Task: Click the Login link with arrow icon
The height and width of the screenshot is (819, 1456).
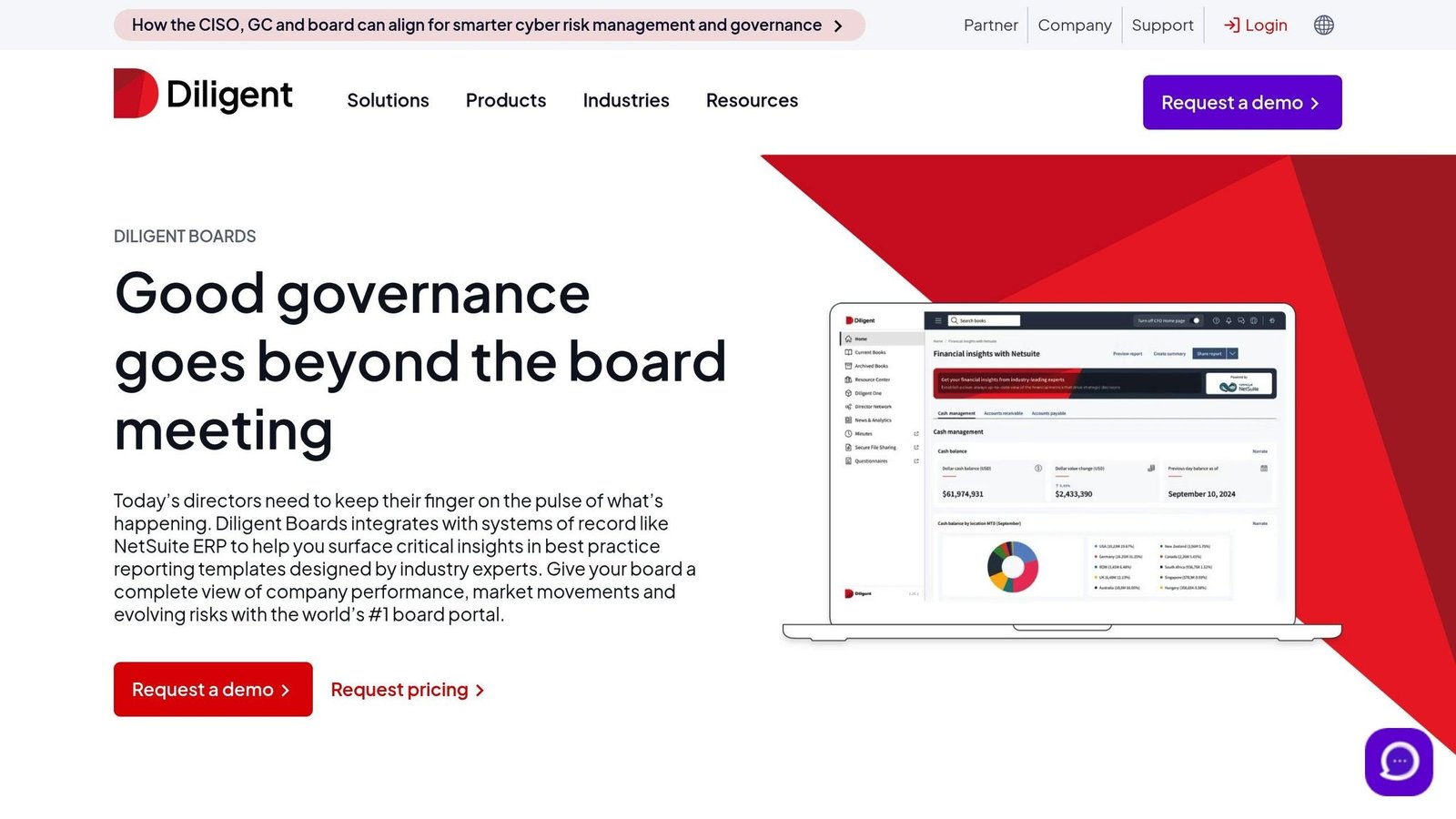Action: 1255,25
